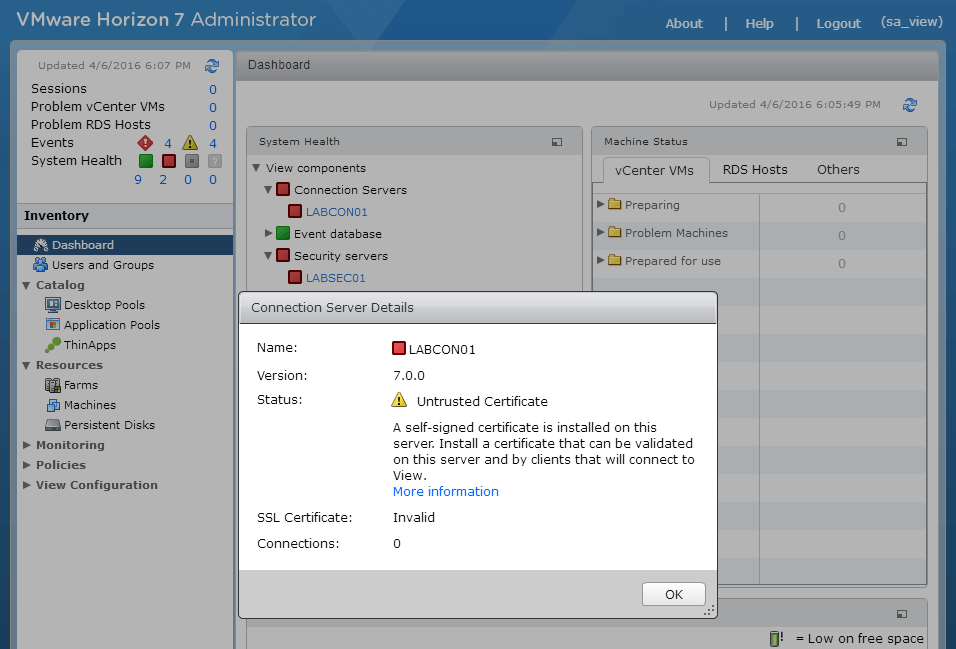Viewport: 956px width, 649px height.
Task: Click the red System Health status square
Action: tap(169, 161)
